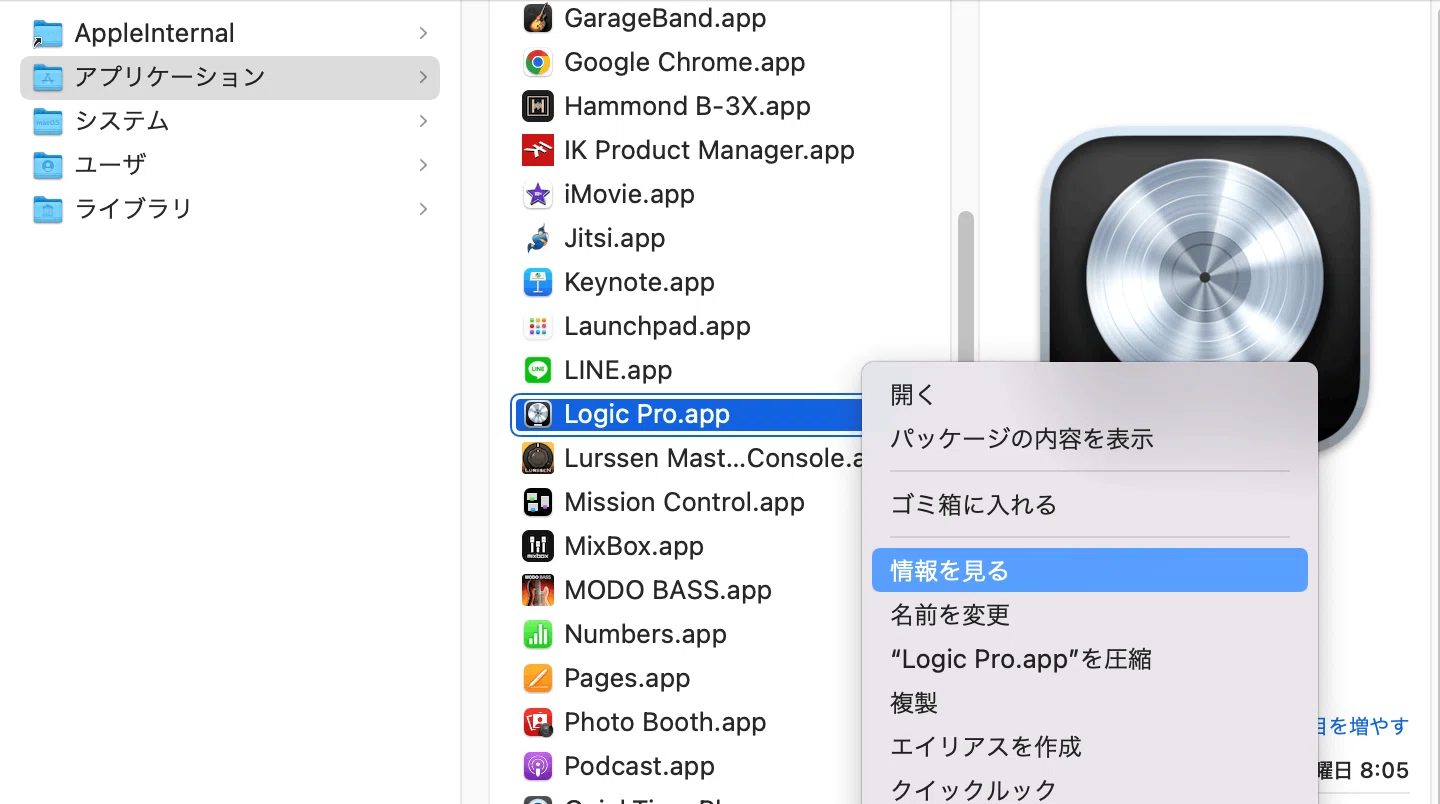Expand ライブラリ folder chevron
This screenshot has height=804, width=1440.
tap(423, 209)
